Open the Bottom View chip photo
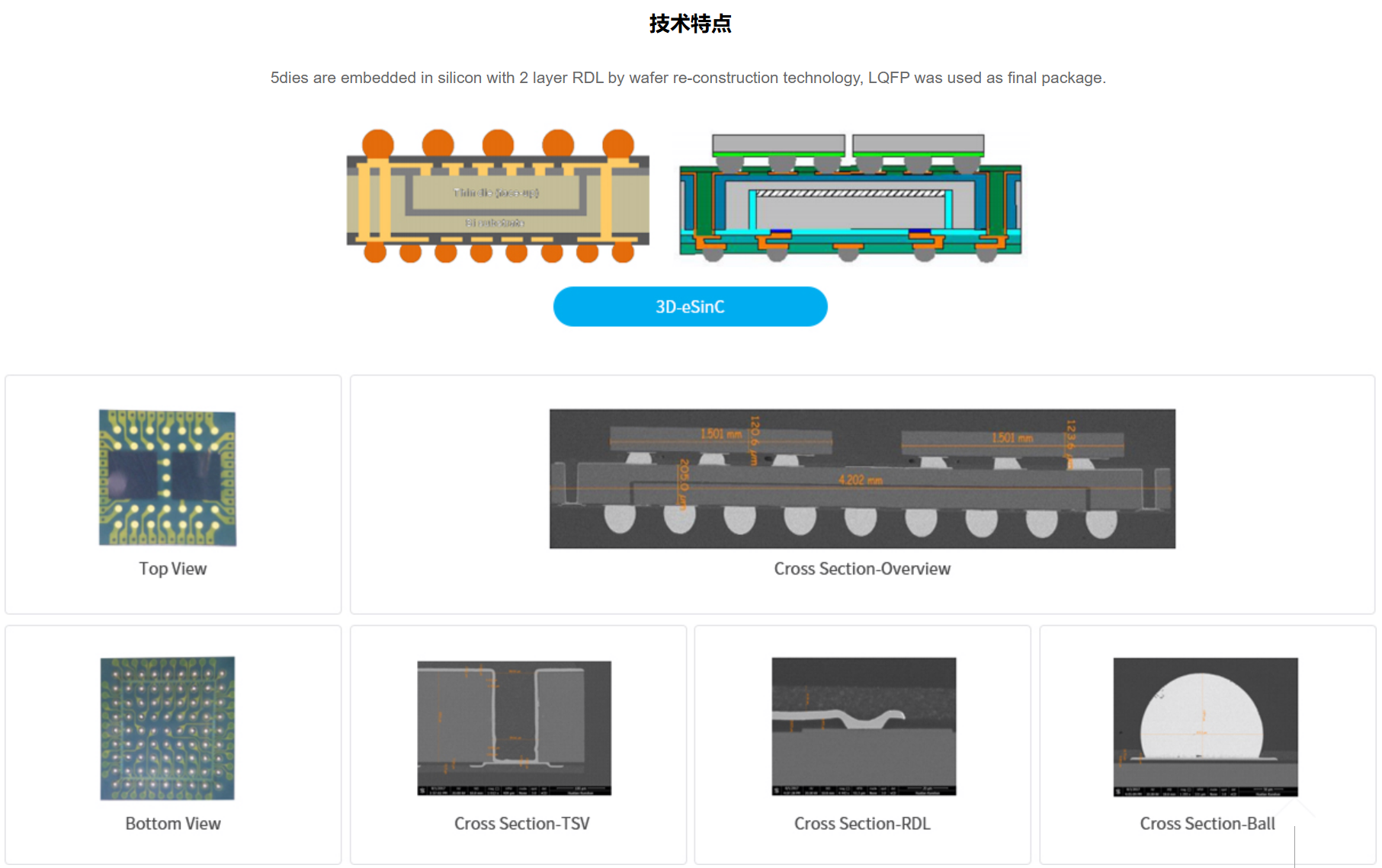The width and height of the screenshot is (1382, 868). (167, 728)
